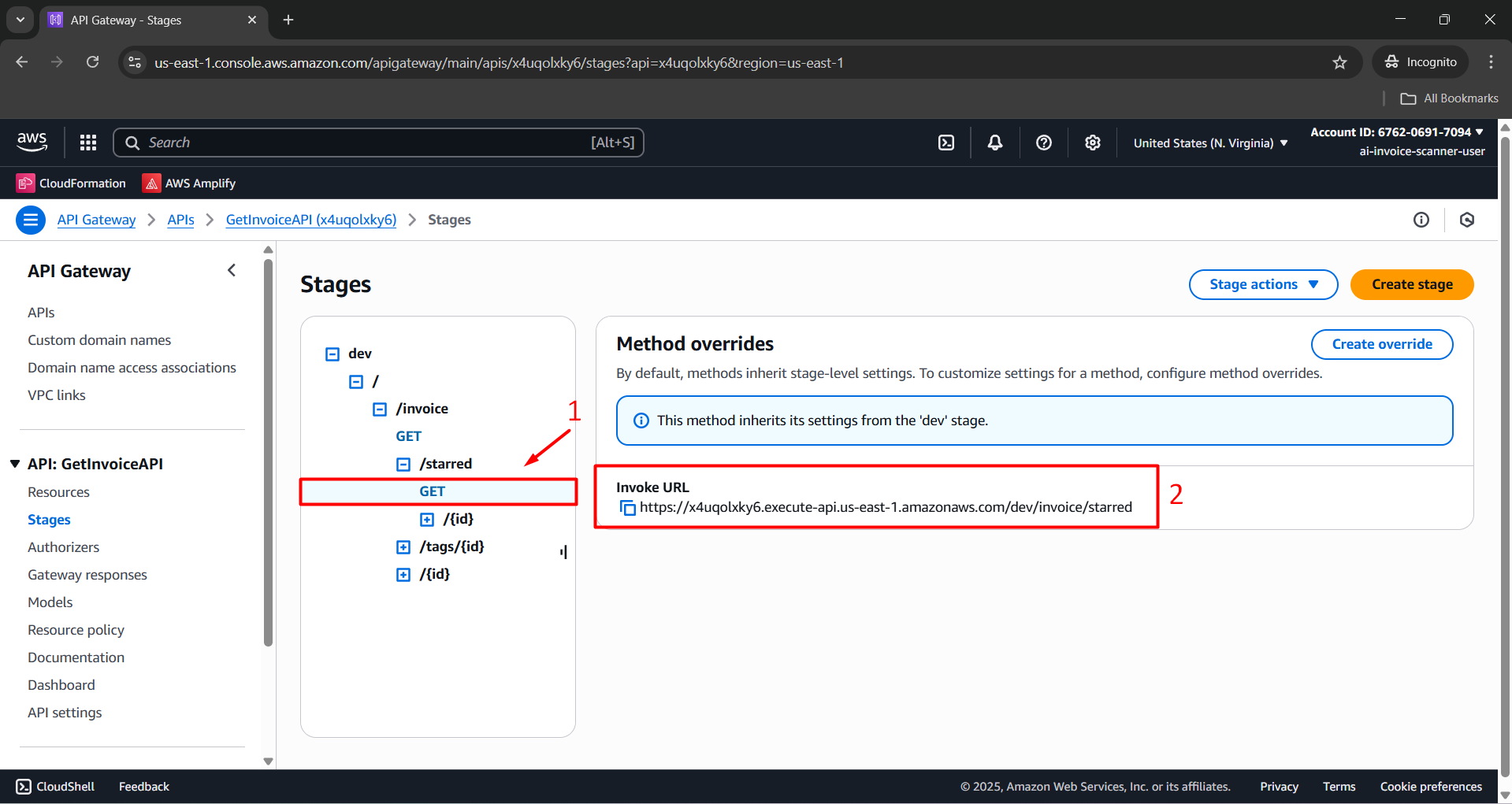Collapse the API: GetInvoiceAPI sidebar section

15,464
